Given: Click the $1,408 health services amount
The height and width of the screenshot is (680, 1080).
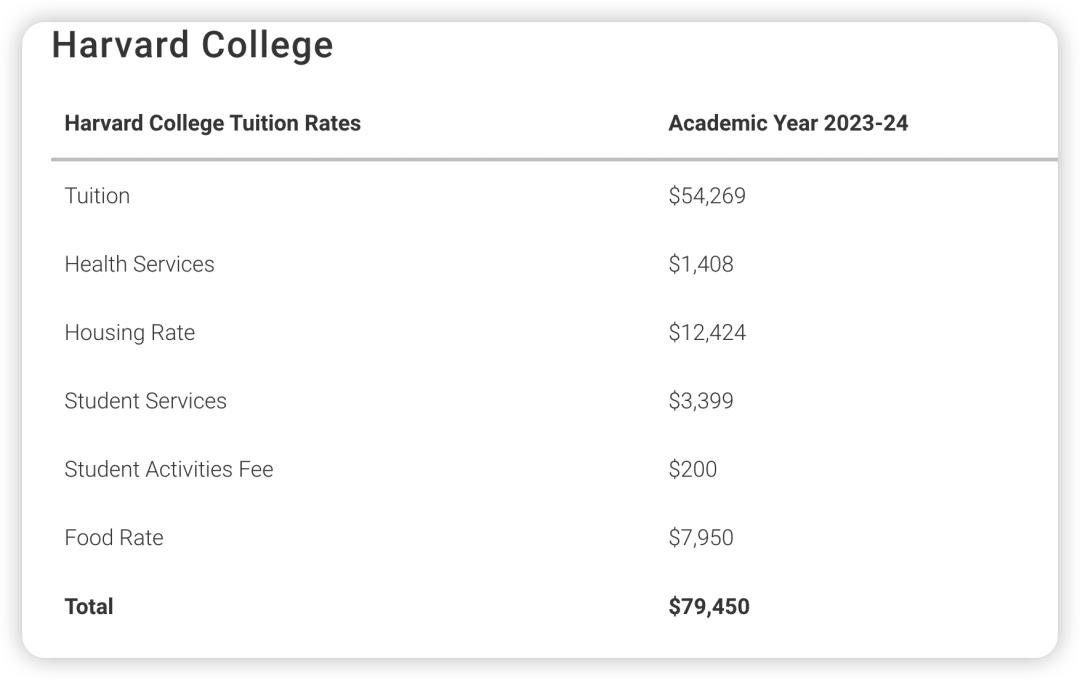Looking at the screenshot, I should click(701, 264).
